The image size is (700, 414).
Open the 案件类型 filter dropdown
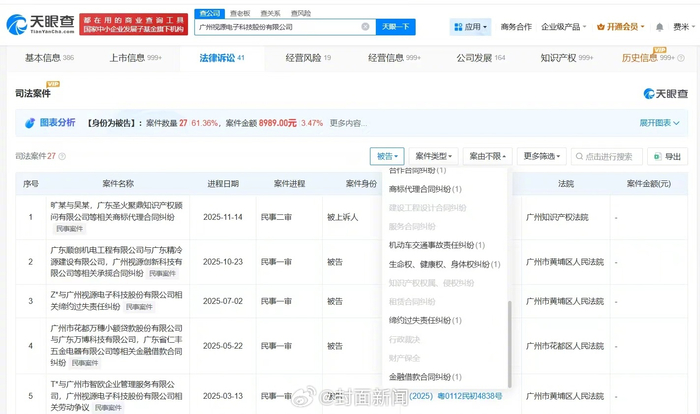click(x=434, y=157)
